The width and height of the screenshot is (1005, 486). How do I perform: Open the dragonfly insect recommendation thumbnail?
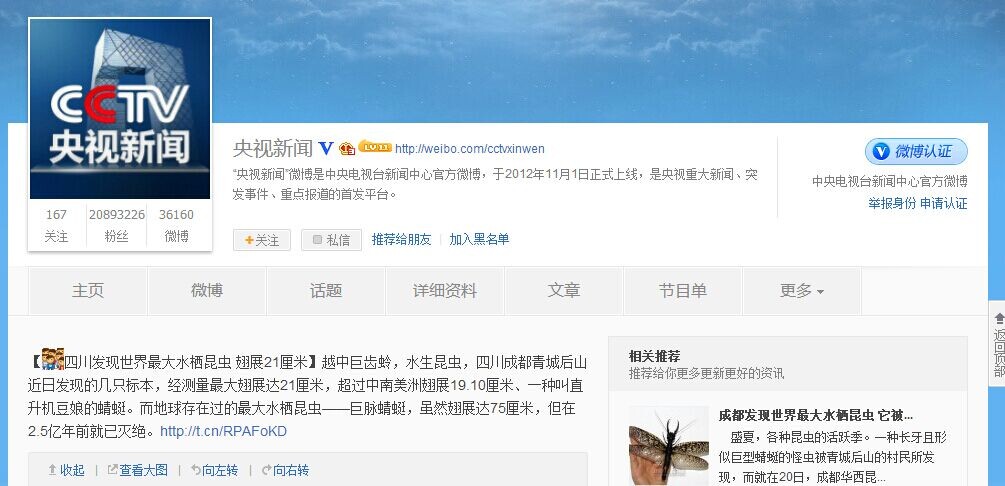[669, 446]
